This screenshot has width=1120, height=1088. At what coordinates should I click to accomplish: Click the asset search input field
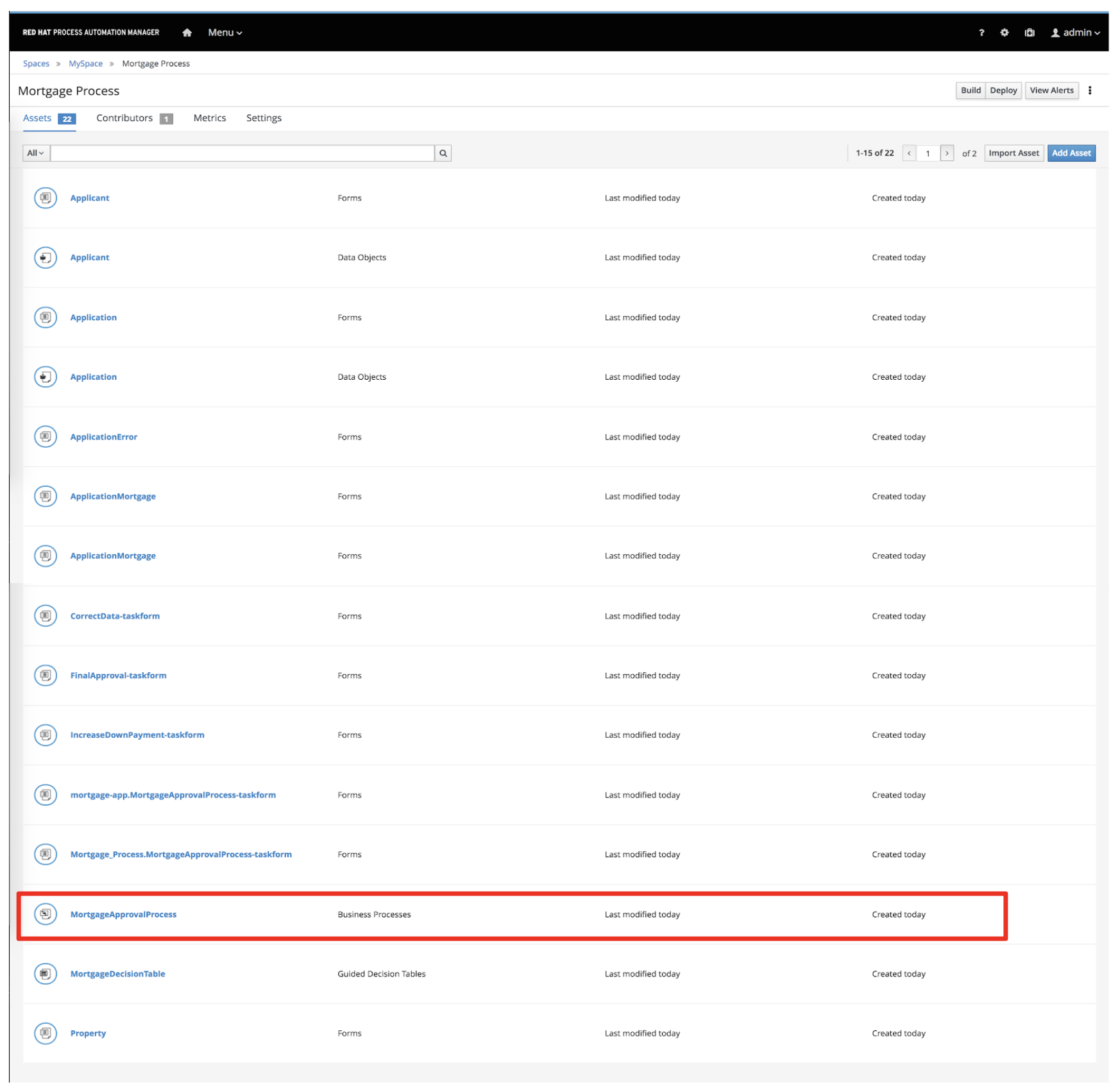point(244,153)
